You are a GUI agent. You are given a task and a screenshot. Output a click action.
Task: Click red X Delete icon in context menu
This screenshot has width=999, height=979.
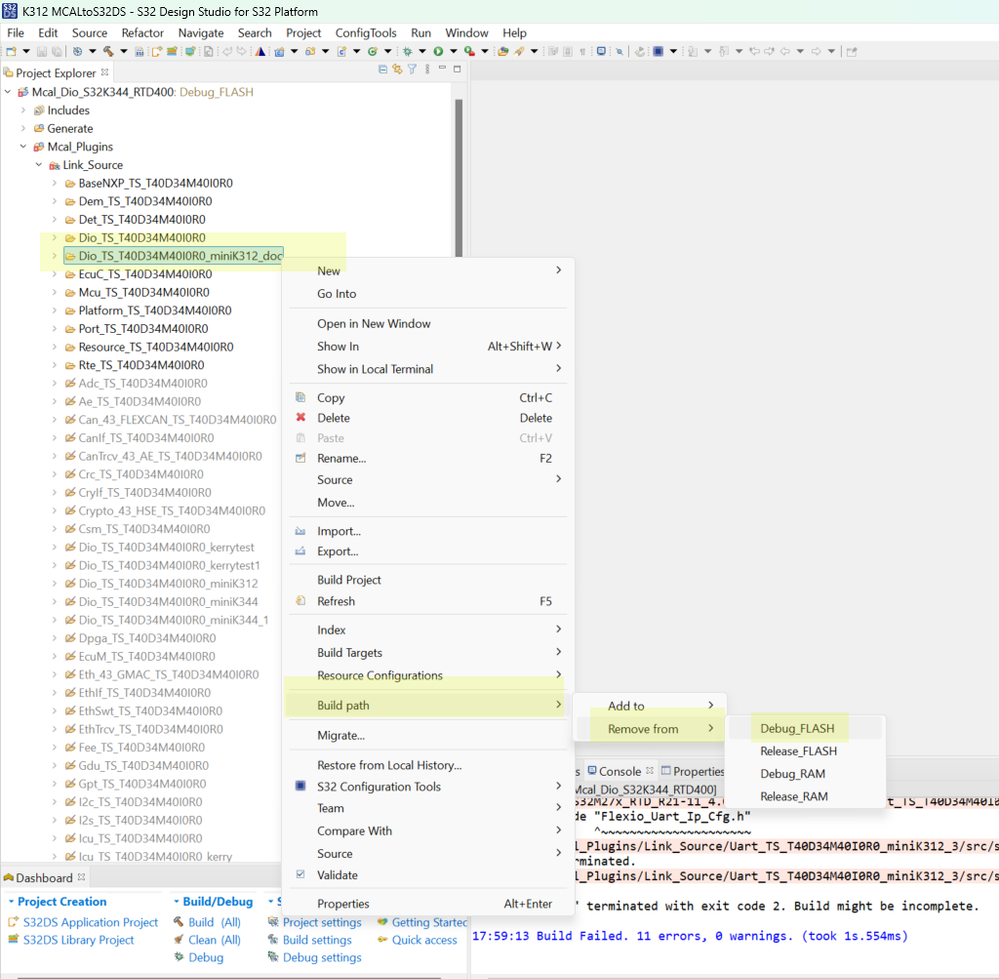point(301,418)
